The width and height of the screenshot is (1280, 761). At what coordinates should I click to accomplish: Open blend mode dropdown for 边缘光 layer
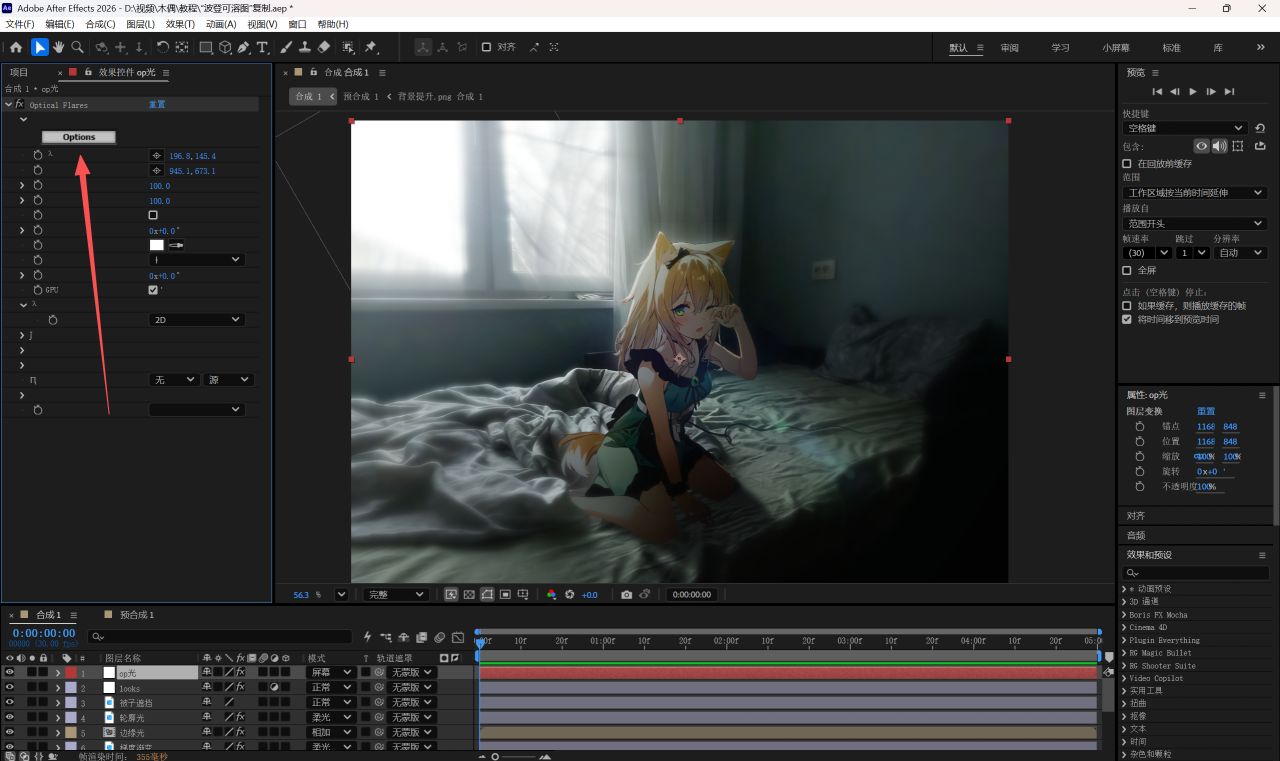point(330,732)
